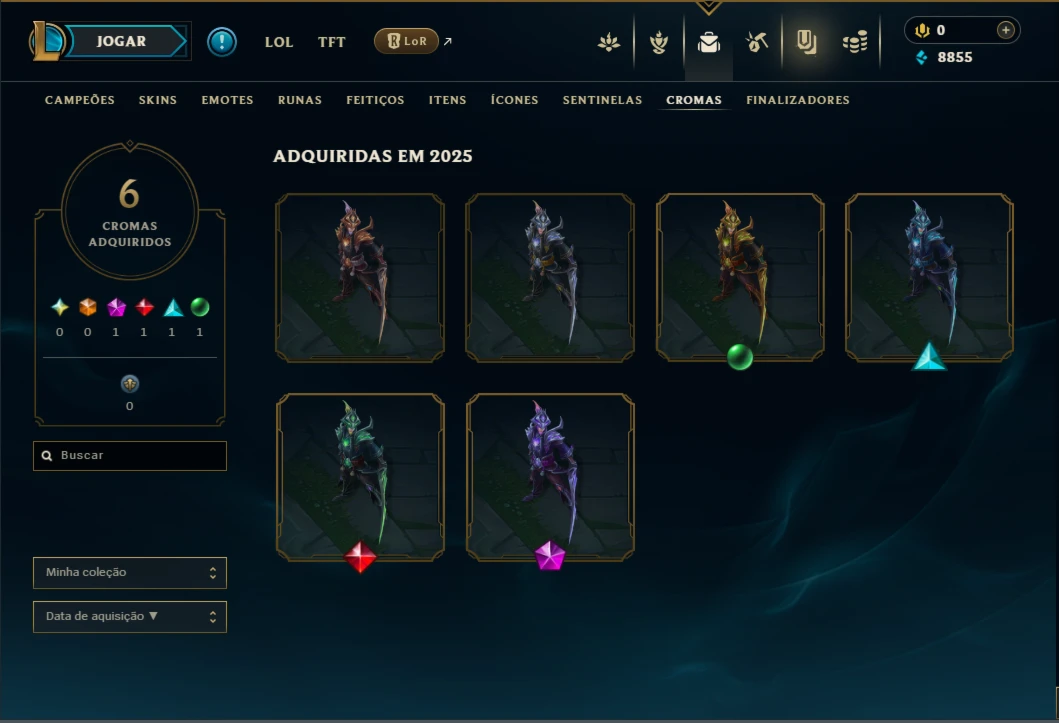
Task: Switch to the SKINS tab
Action: 157,100
